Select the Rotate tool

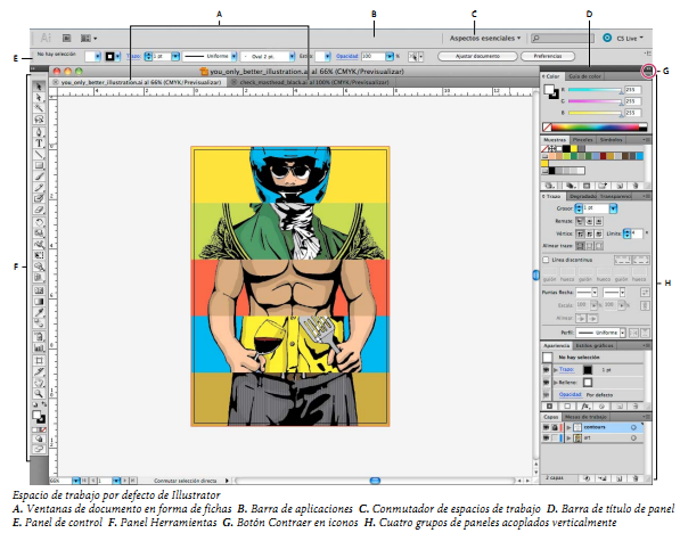click(x=39, y=223)
